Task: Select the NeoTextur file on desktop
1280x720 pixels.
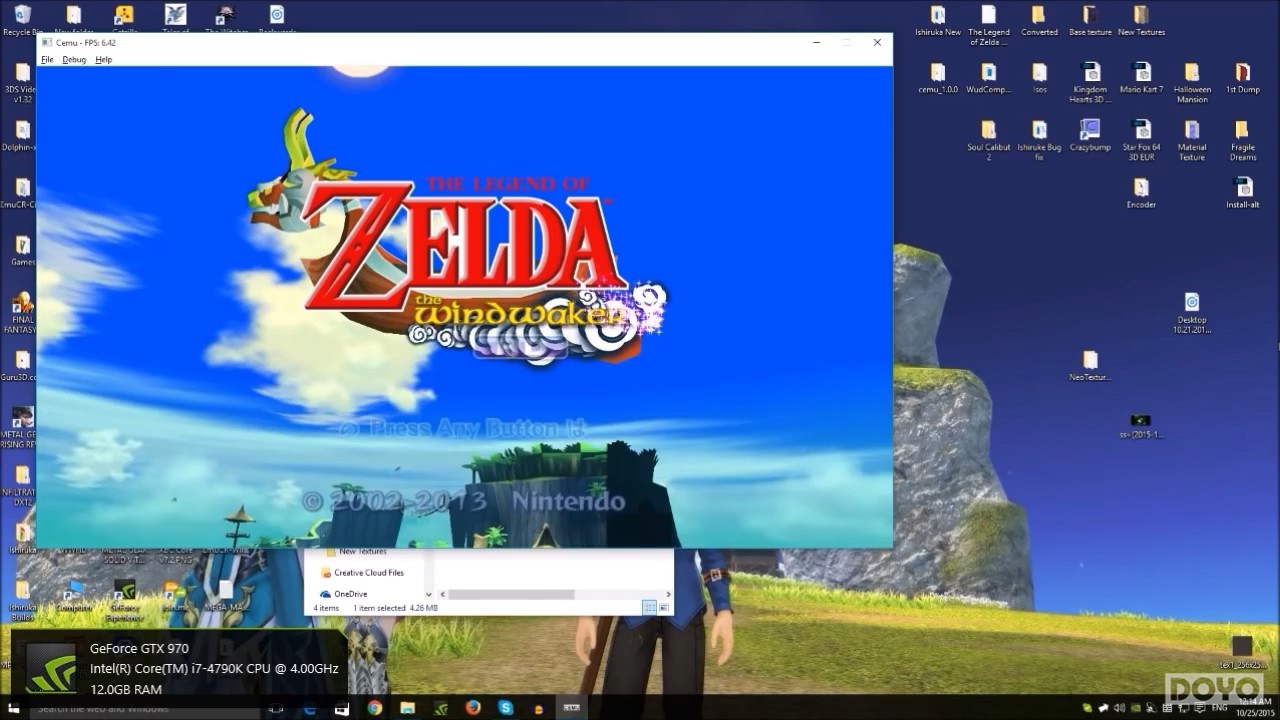Action: pyautogui.click(x=1090, y=366)
